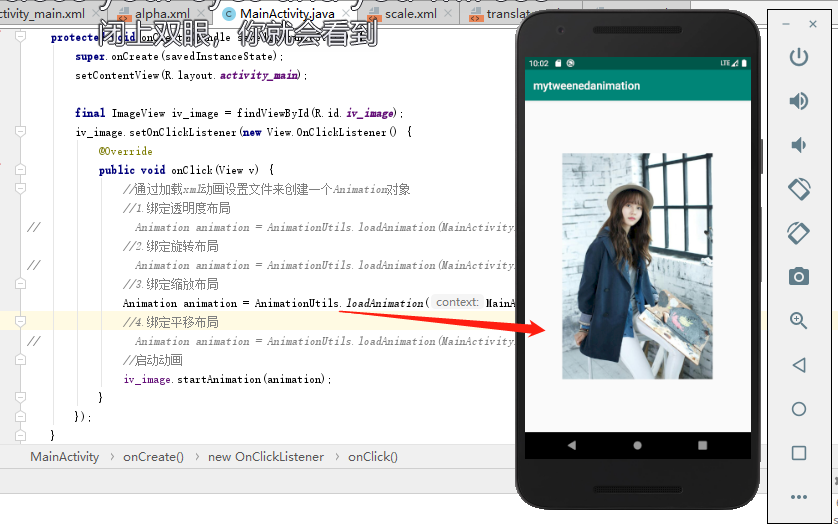Take an emulator screenshot with camera icon
838x530 pixels.
[x=798, y=276]
